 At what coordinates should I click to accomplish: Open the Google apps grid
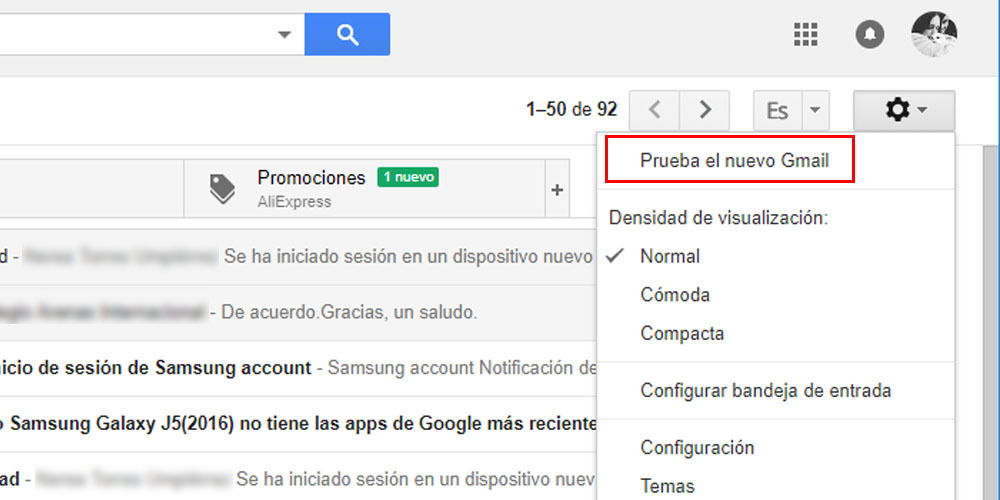(805, 34)
